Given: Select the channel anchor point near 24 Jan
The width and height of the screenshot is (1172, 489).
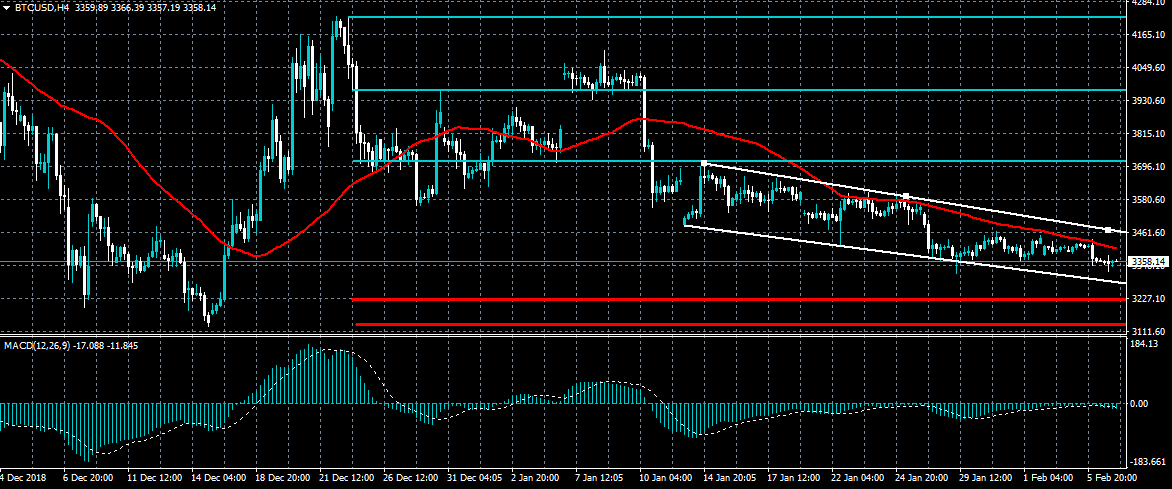Looking at the screenshot, I should pos(906,196).
